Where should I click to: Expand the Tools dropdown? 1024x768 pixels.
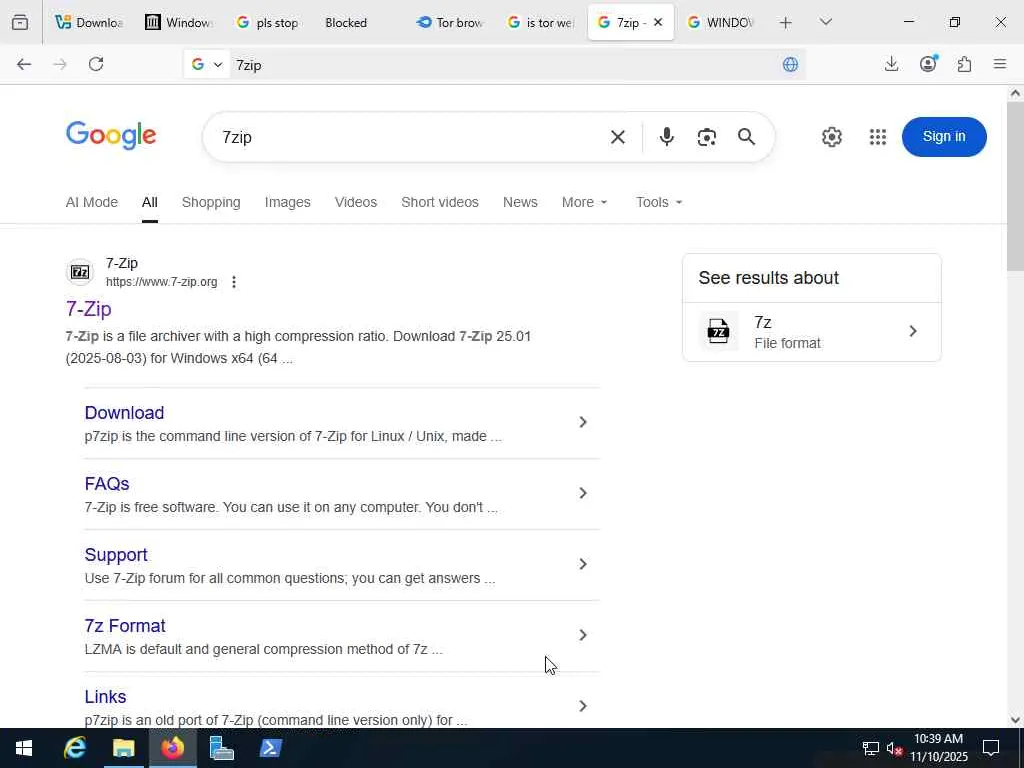pyautogui.click(x=659, y=202)
